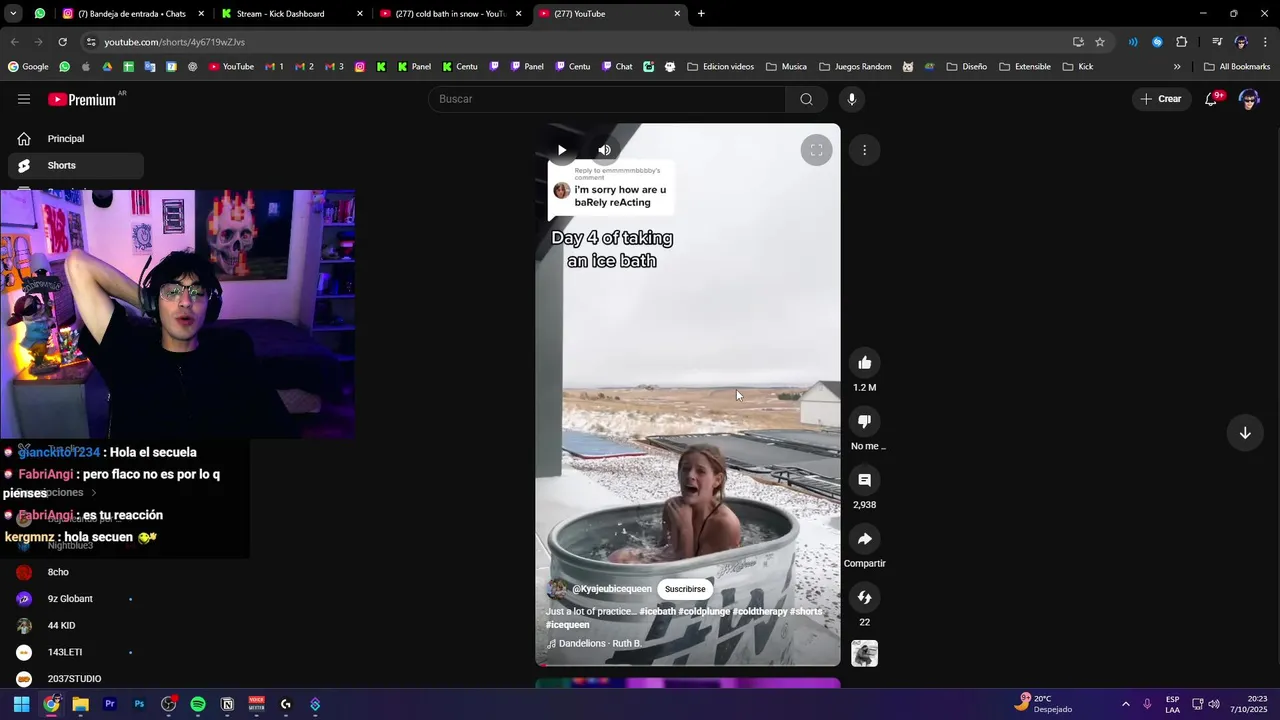Open the sound thumbnail below Remix
Viewport: 1280px width, 720px height.
point(865,654)
